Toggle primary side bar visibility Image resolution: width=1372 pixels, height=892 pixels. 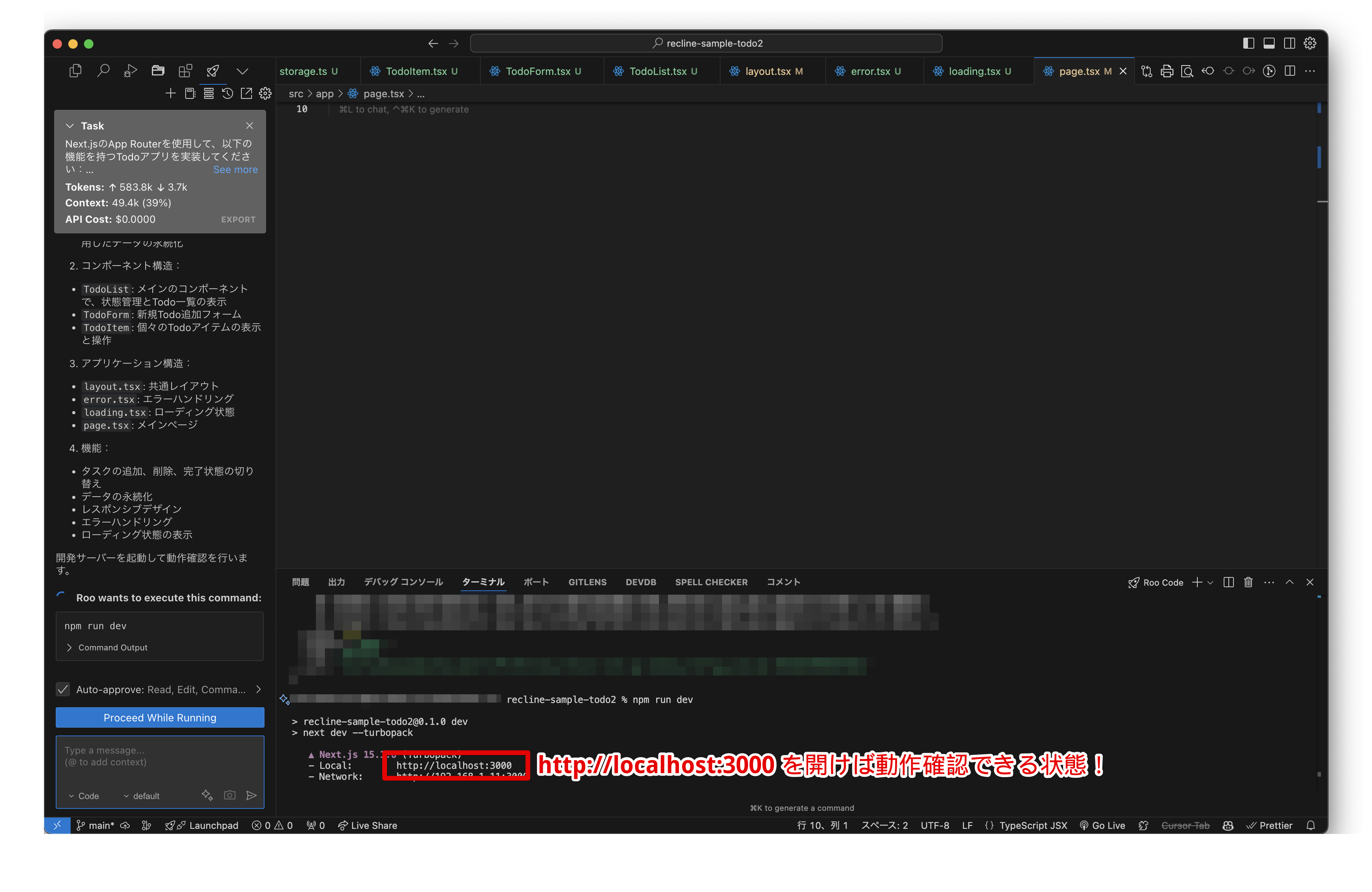pos(1249,43)
